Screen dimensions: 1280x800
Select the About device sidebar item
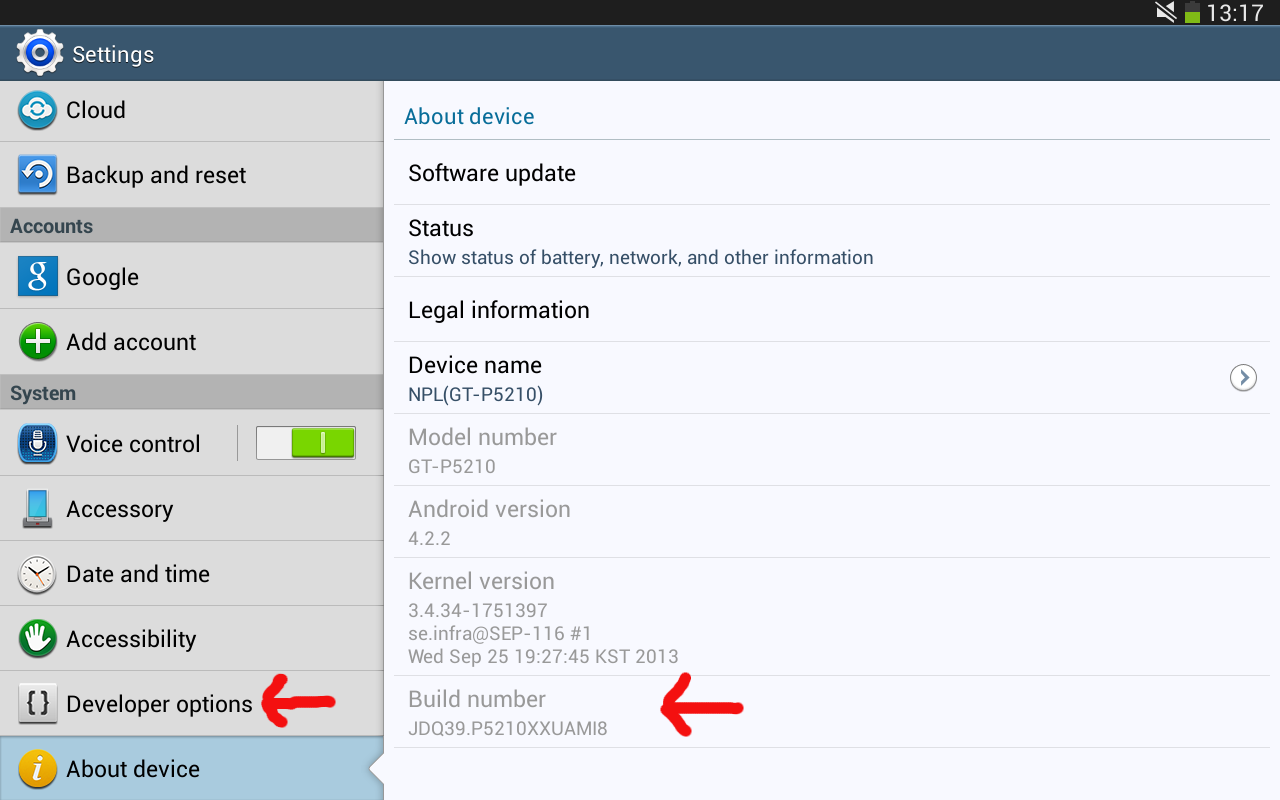click(x=192, y=769)
